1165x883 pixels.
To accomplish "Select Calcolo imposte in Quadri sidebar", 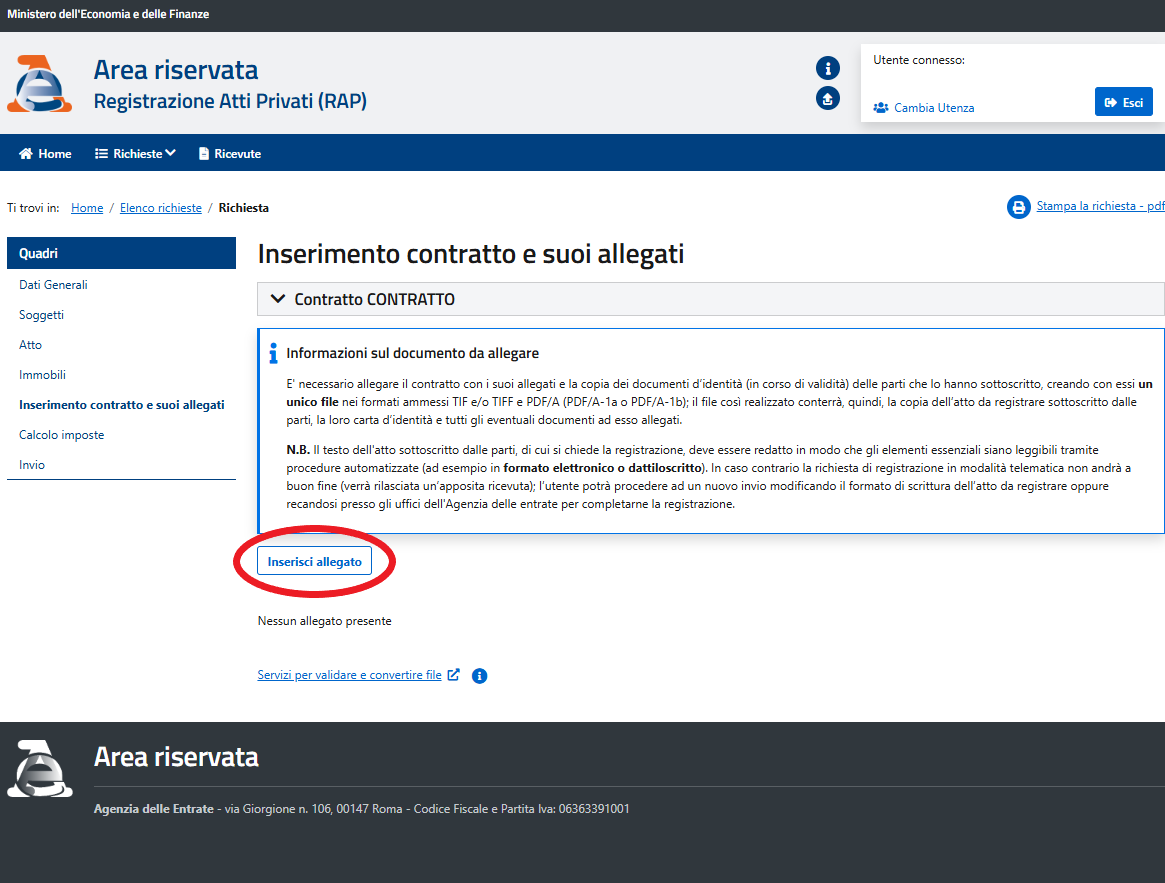I will click(62, 435).
